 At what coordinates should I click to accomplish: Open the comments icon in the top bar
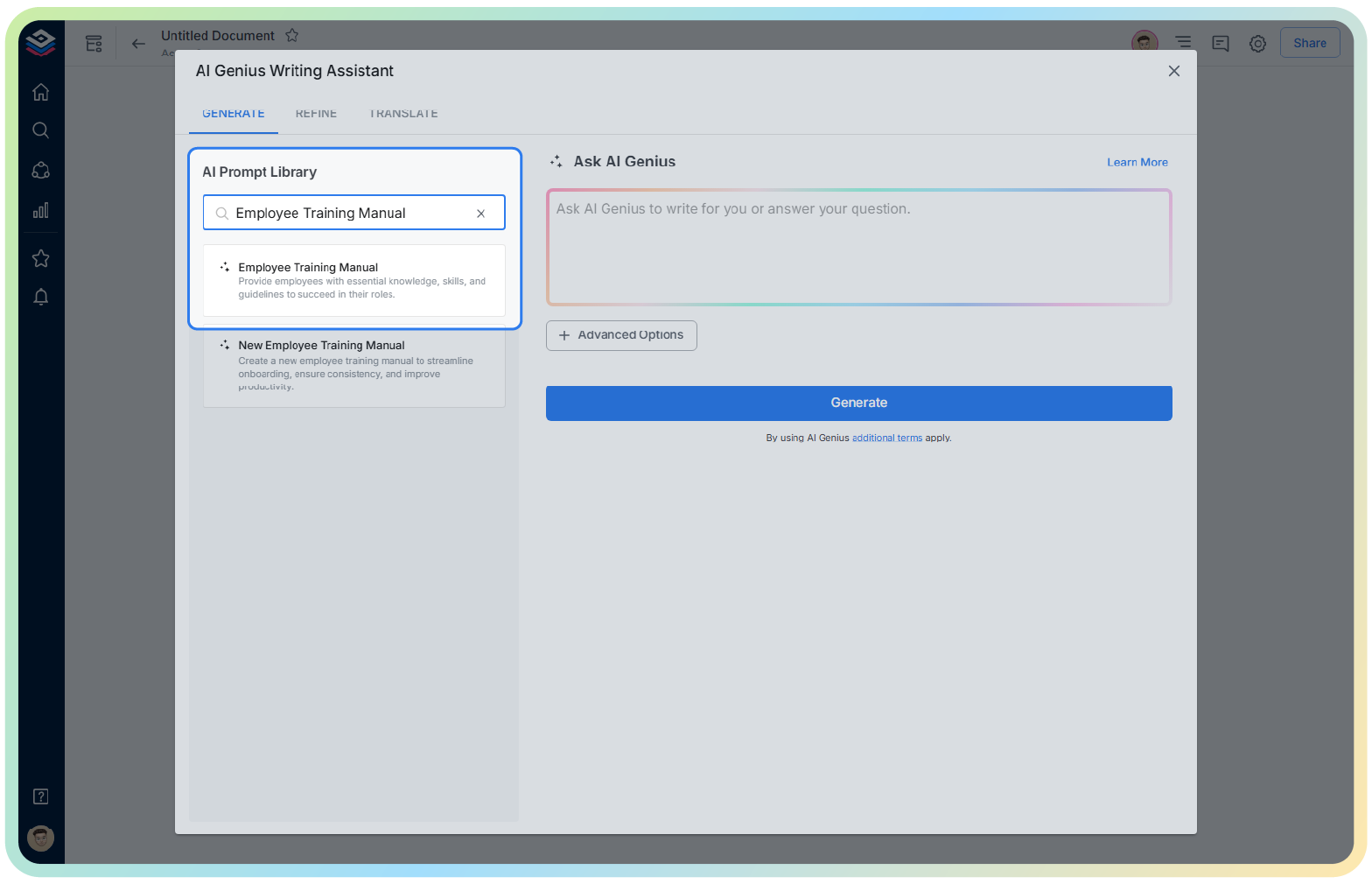click(1221, 43)
